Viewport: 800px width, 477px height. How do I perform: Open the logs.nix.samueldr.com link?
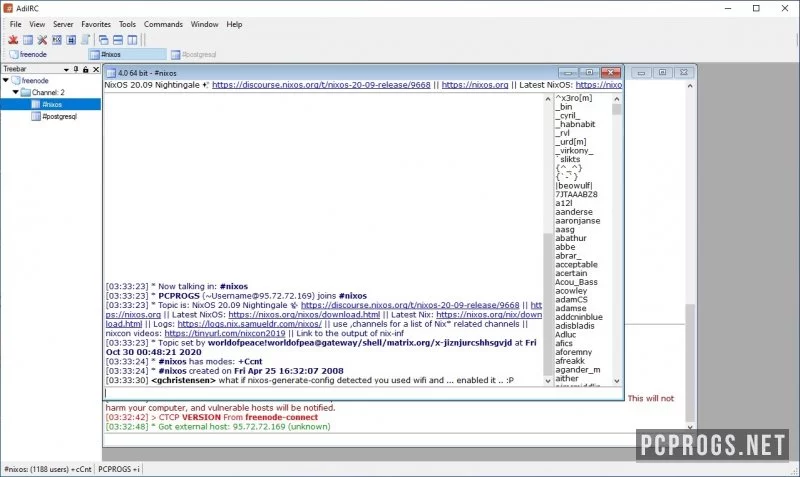tap(249, 324)
